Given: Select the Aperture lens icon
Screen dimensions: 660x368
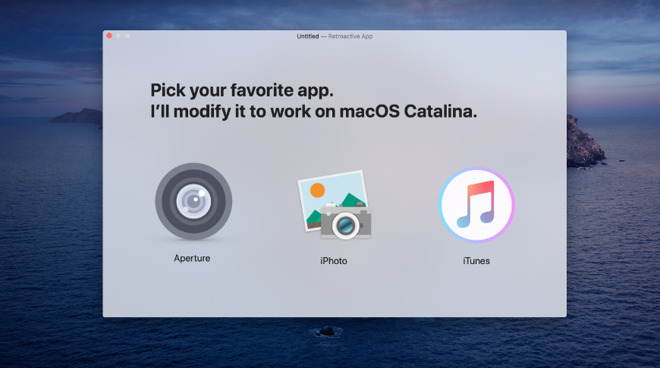Looking at the screenshot, I should 194,201.
